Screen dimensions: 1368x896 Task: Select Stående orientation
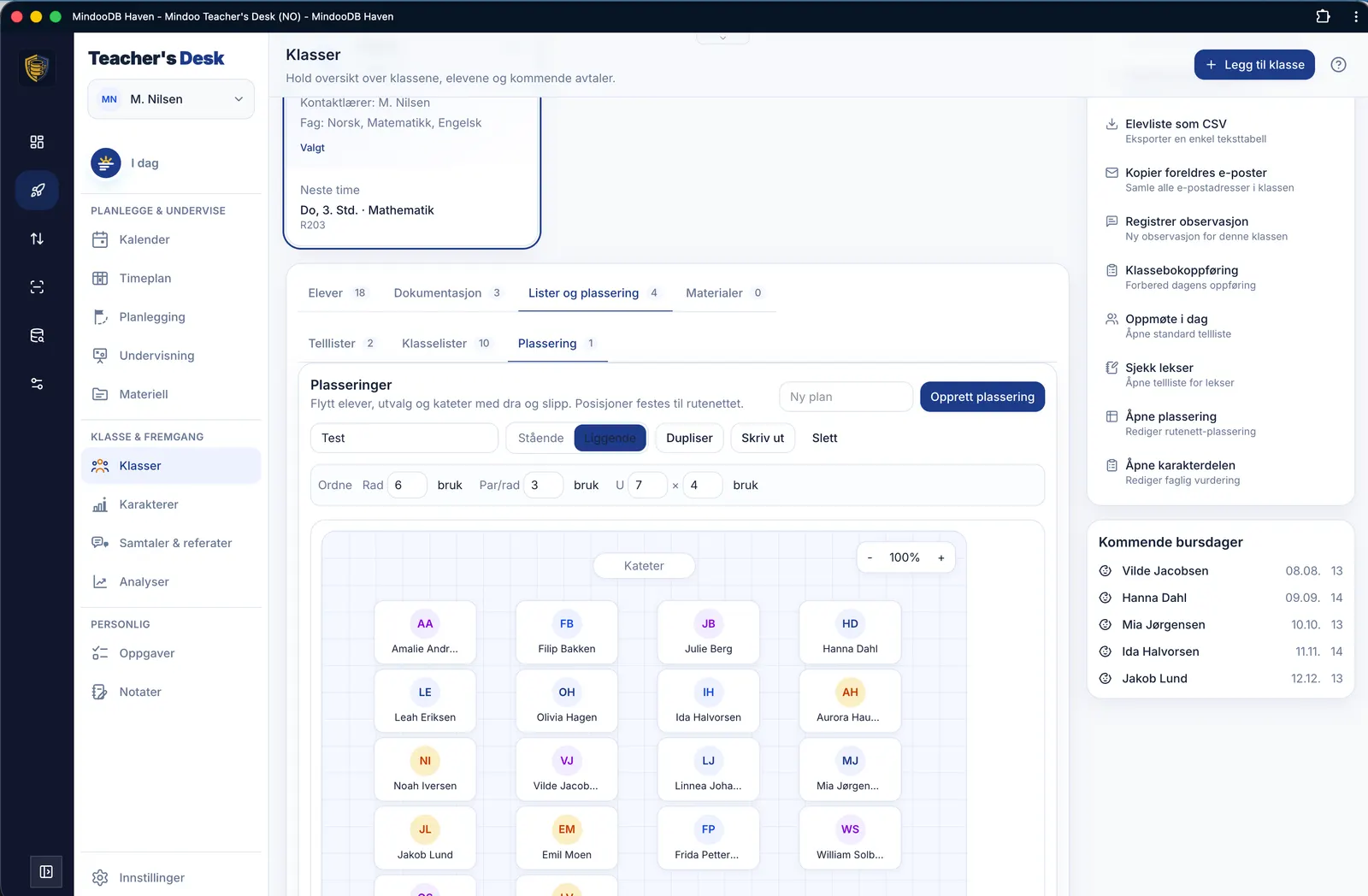coord(540,438)
